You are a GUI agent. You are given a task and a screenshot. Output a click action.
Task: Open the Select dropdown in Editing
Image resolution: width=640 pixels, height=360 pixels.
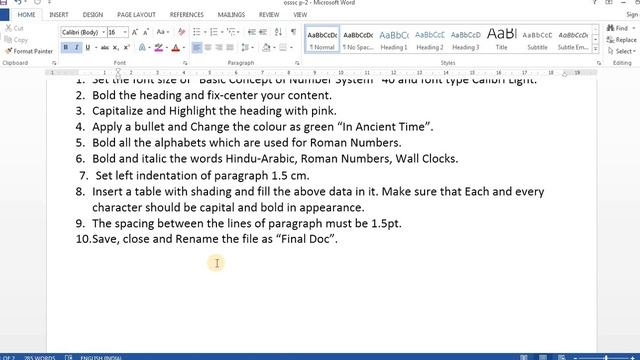(621, 51)
